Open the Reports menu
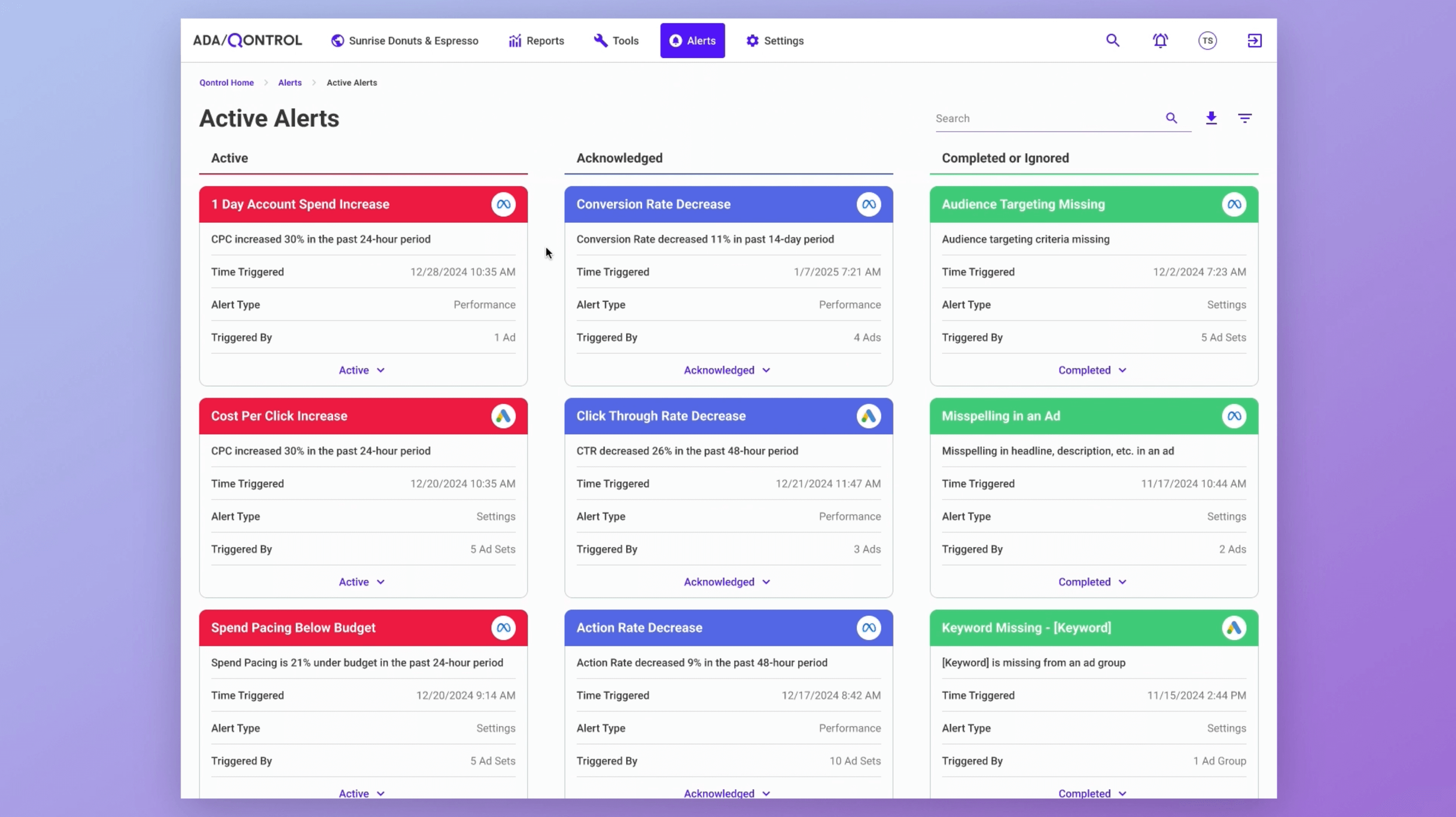1456x817 pixels. (x=536, y=41)
